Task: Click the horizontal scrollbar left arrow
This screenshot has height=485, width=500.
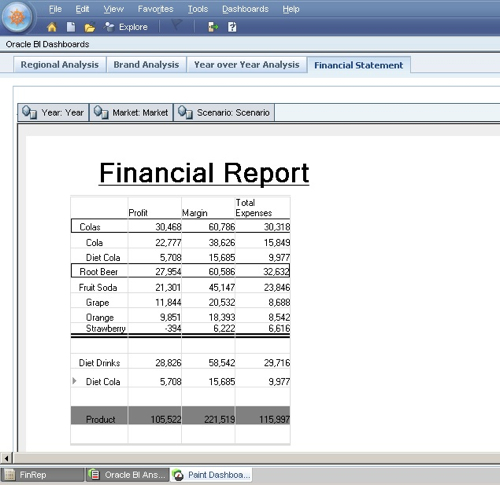Action: [6, 458]
